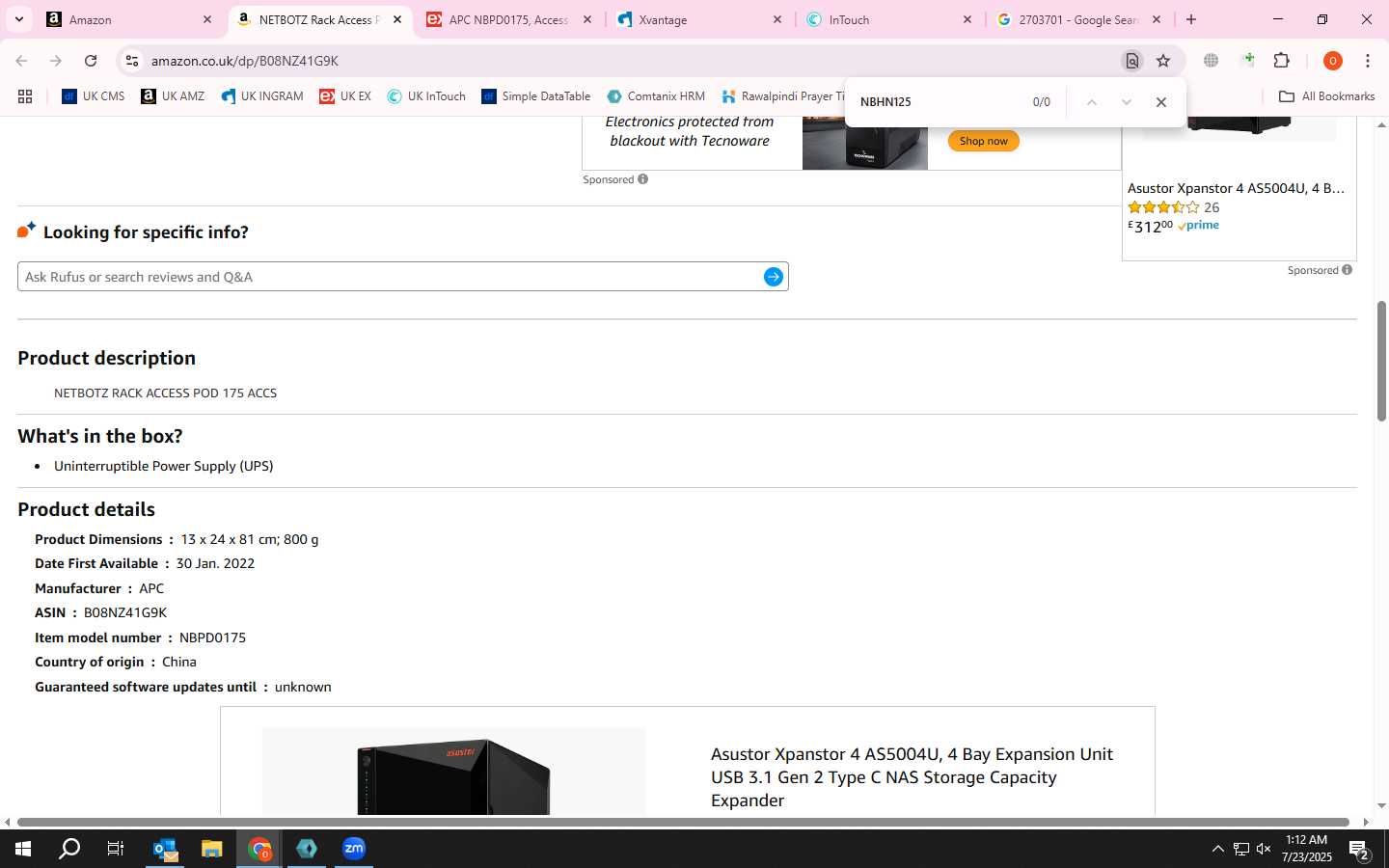Select the model number NBPD0175
Screen dimensions: 1389x868
coord(212,637)
